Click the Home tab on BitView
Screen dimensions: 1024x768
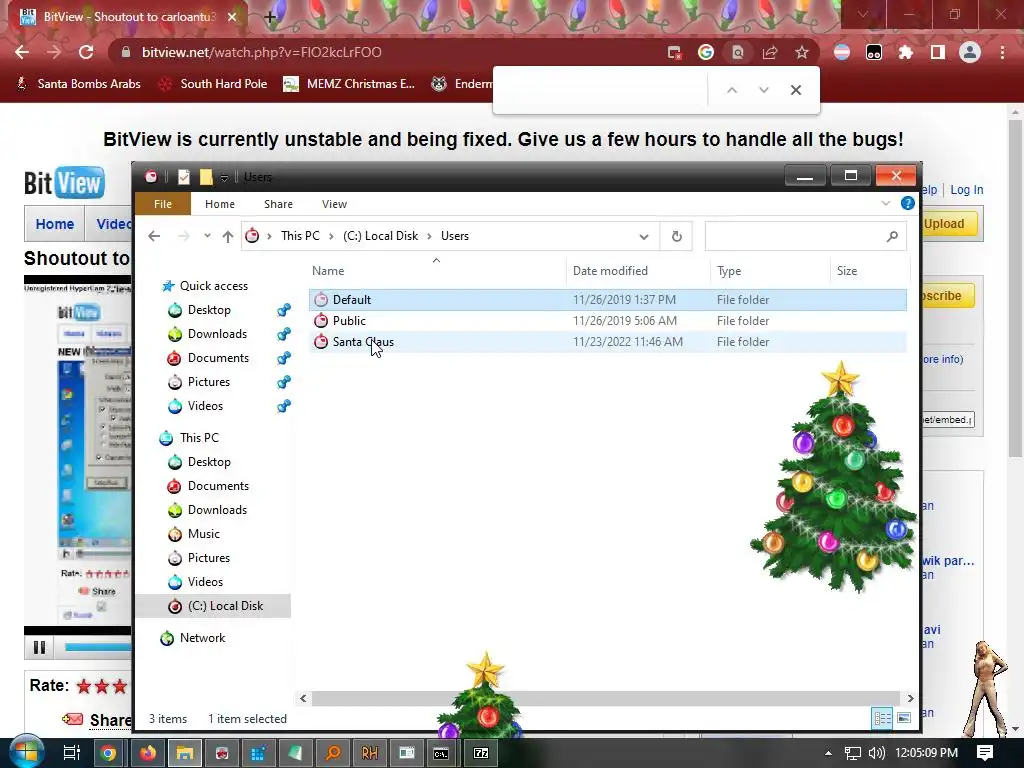(55, 224)
